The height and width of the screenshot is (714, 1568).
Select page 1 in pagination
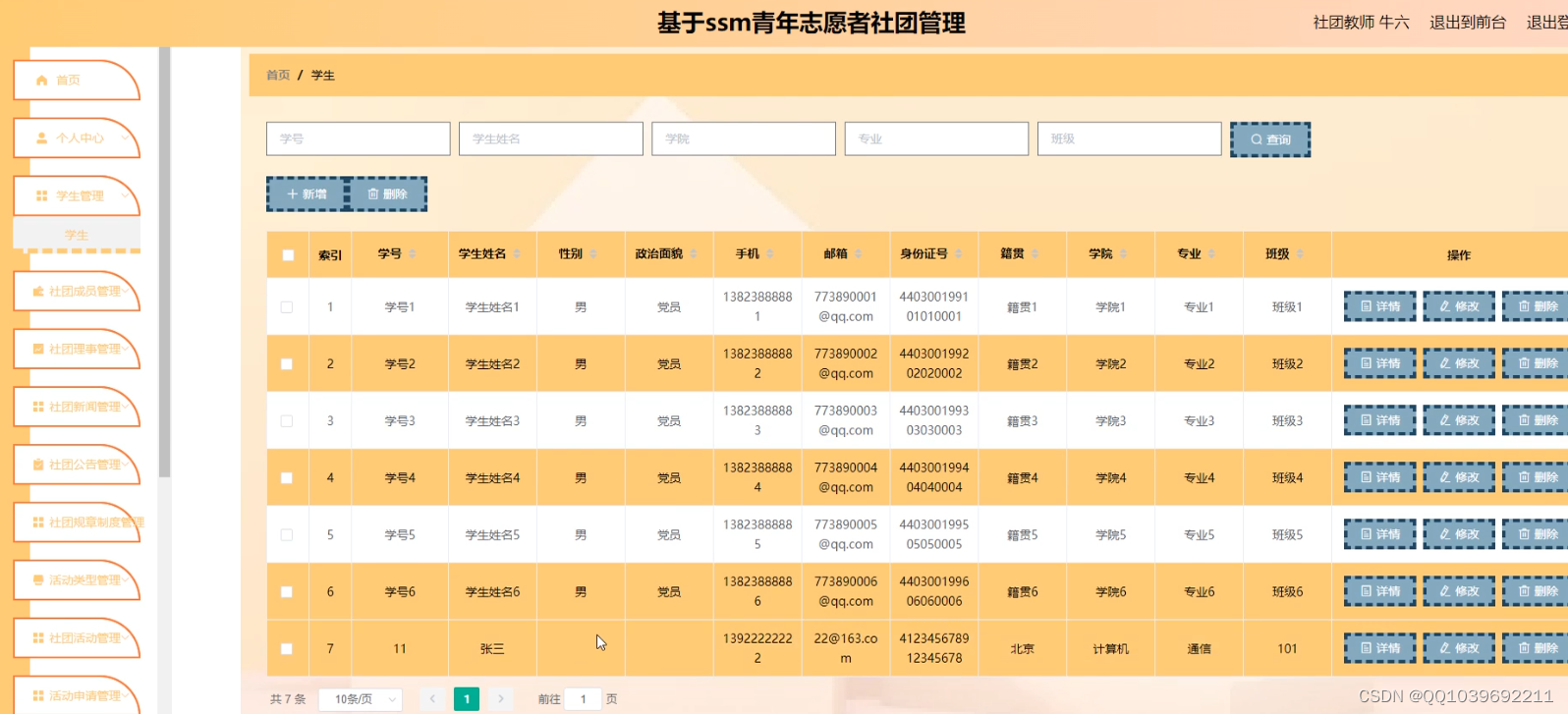[467, 699]
